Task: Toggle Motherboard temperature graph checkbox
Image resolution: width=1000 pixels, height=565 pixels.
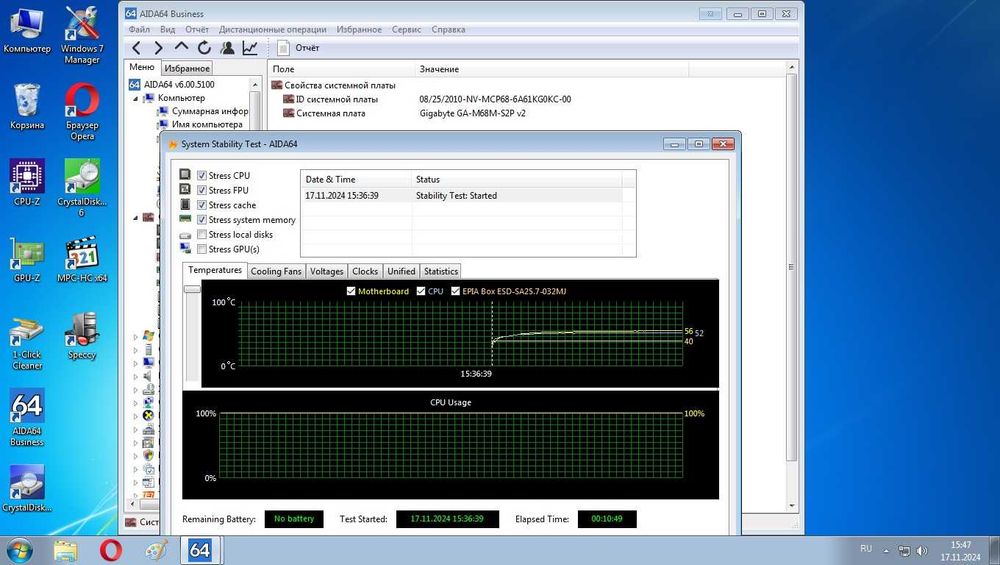Action: tap(351, 291)
